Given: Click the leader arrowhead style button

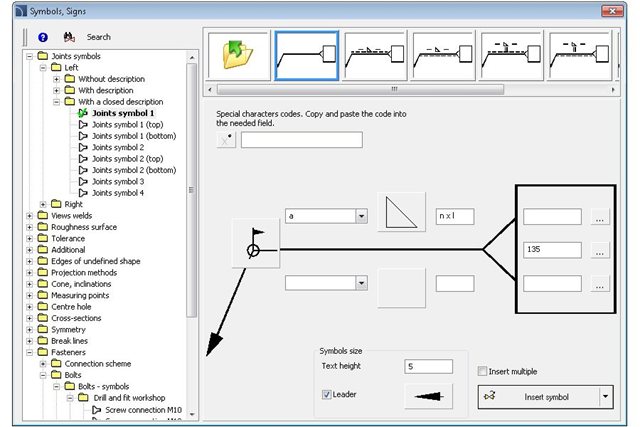Looking at the screenshot, I should click(428, 396).
